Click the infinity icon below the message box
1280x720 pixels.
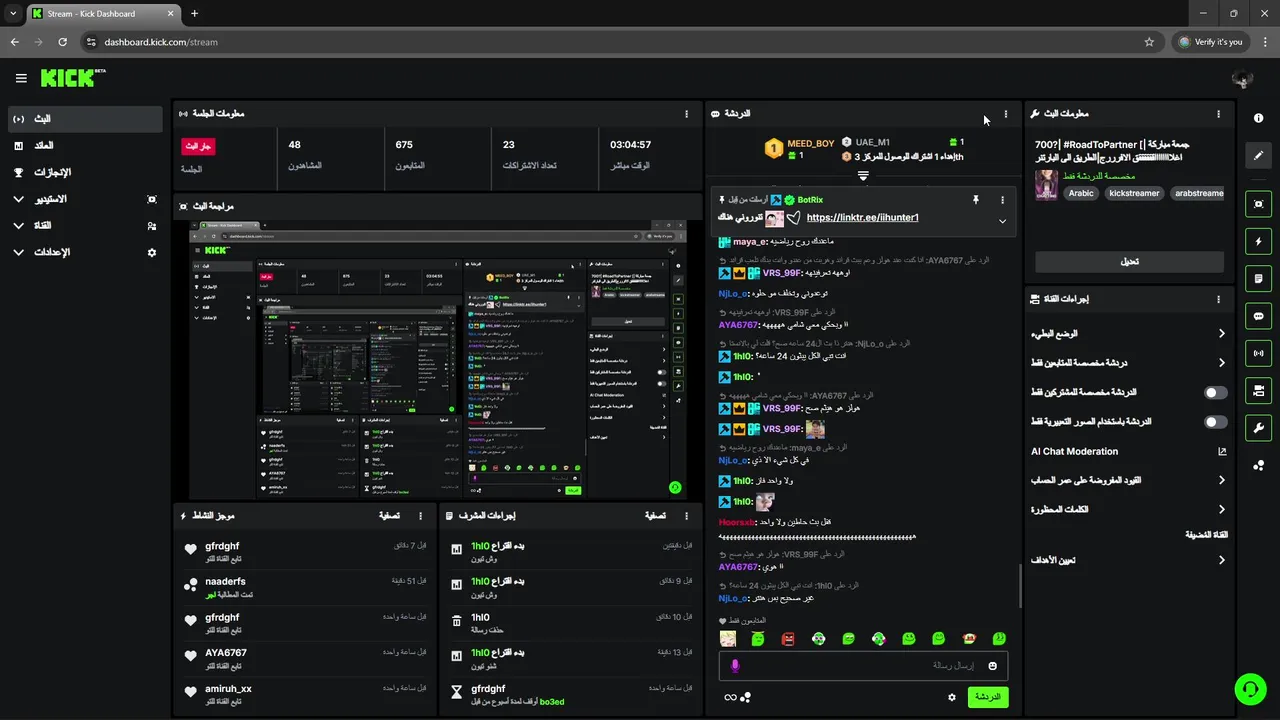click(x=730, y=697)
